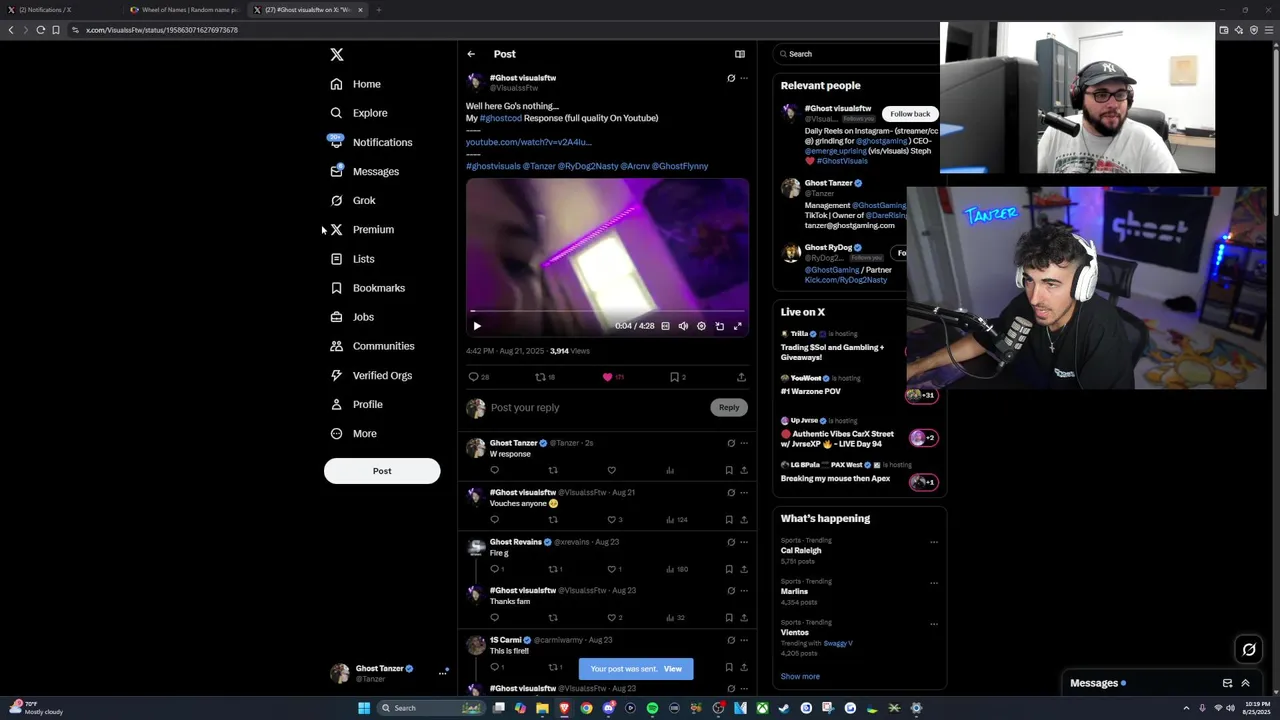Open 'Breaking my mouse then Apex' live

point(835,478)
